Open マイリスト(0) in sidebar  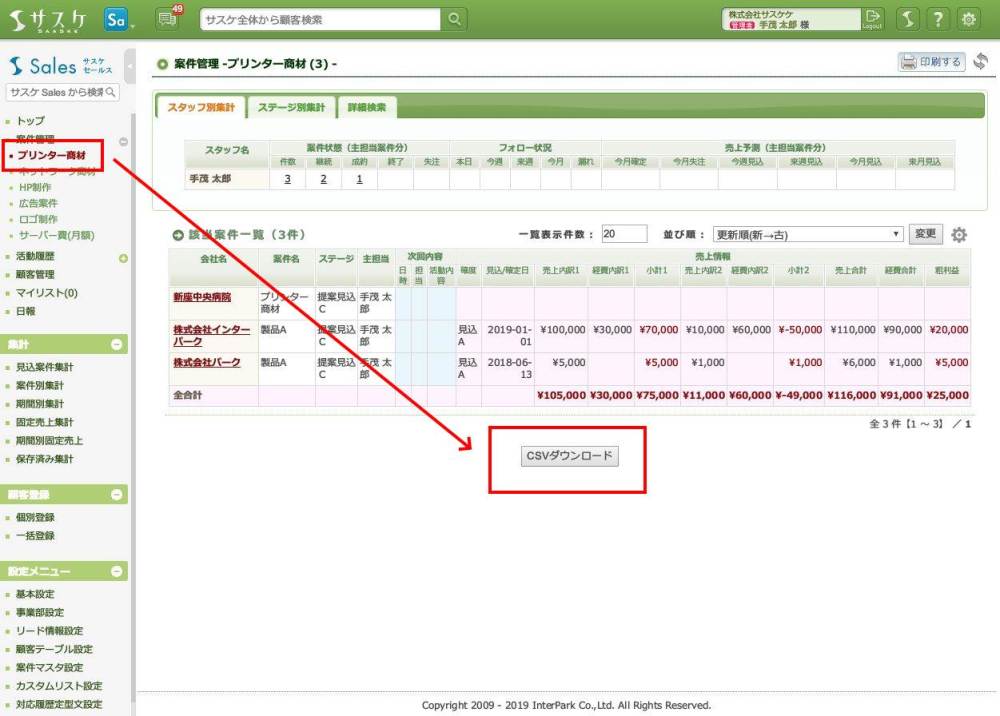47,293
